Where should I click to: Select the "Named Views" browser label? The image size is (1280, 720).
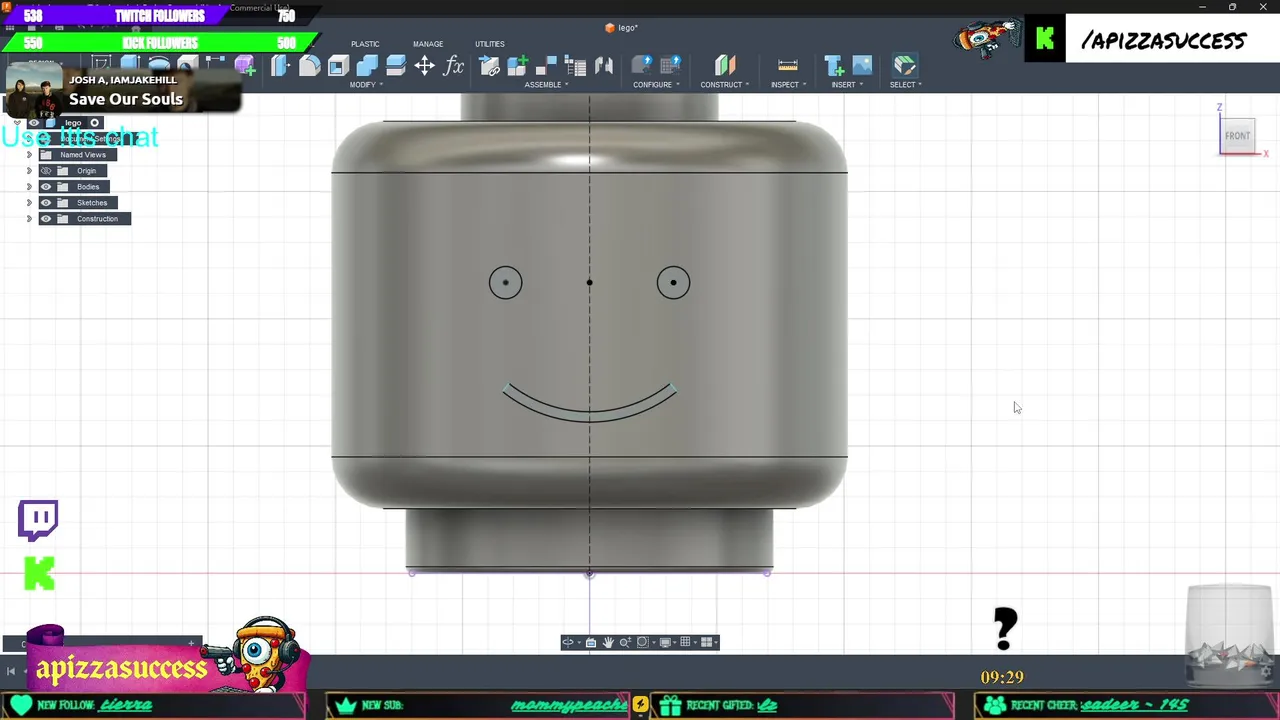pos(83,155)
